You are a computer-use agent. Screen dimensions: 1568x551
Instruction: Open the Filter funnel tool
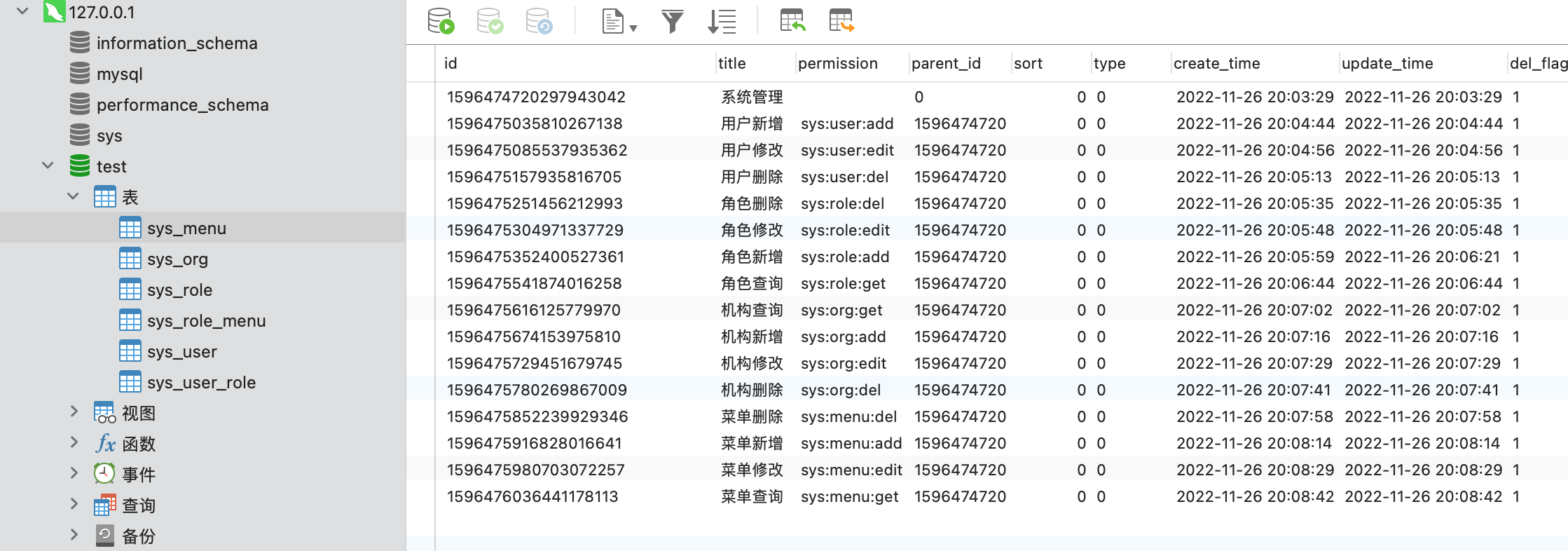click(673, 22)
